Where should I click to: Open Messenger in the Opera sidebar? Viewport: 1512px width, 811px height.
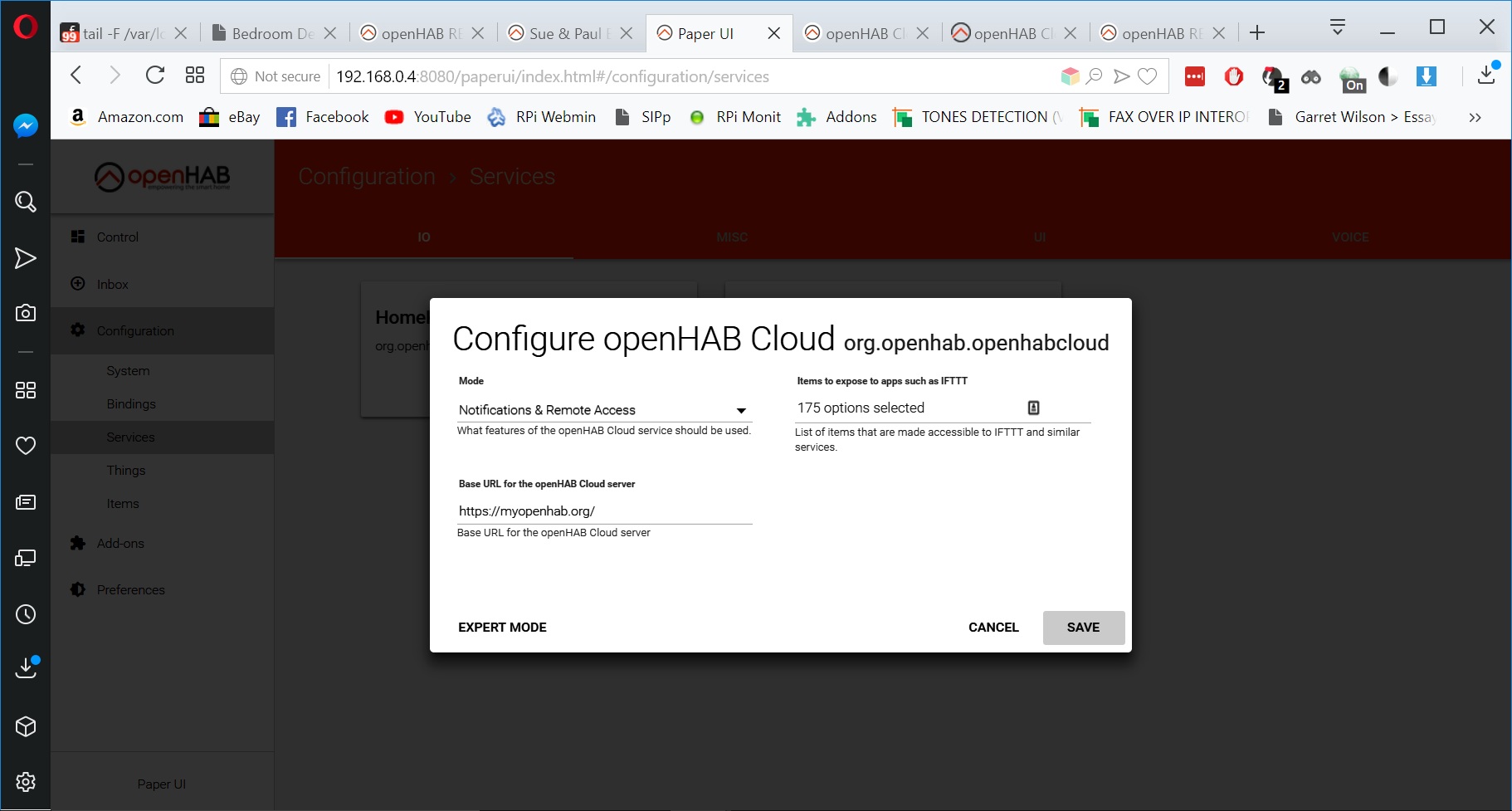pos(26,125)
